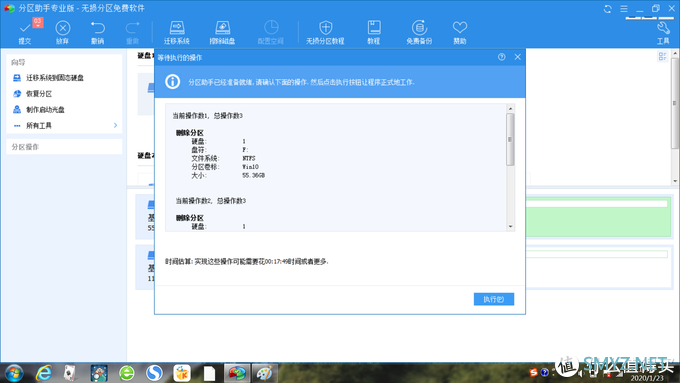Click the 时间估算 time estimate text
The height and width of the screenshot is (383, 680).
(247, 262)
